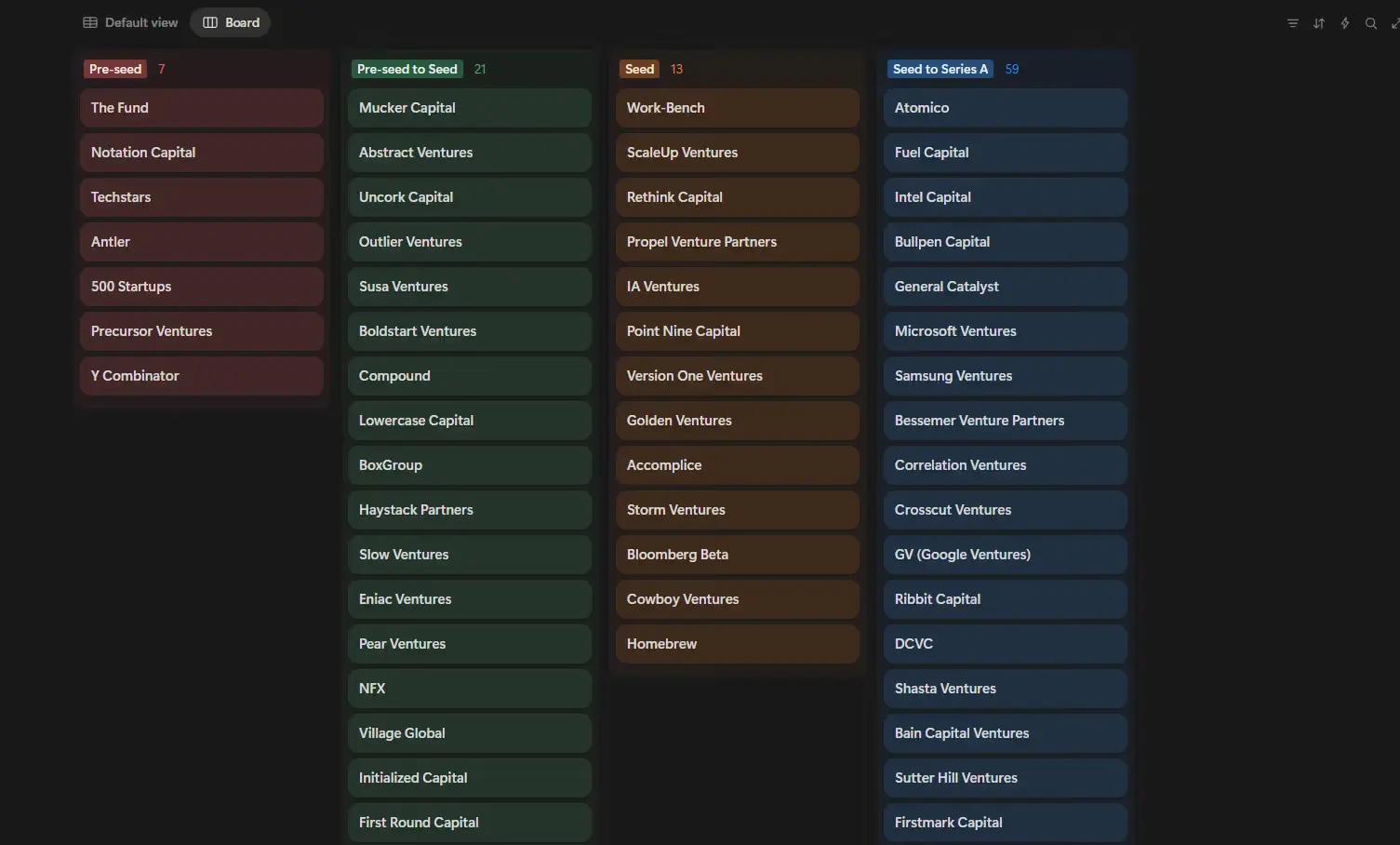Open the First Round Capital card

click(469, 822)
